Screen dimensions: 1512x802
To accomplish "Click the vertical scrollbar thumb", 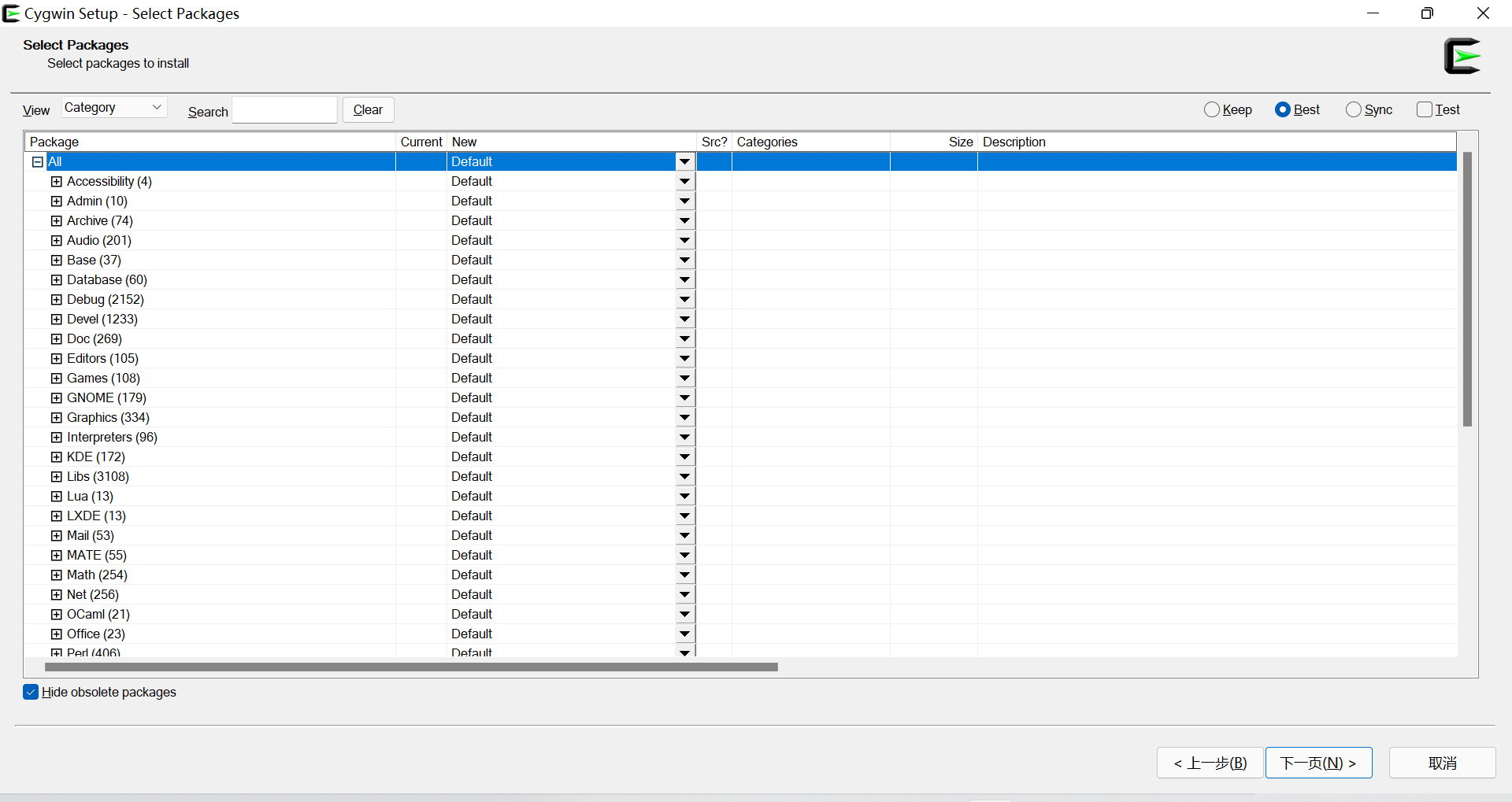I will pos(1467,289).
